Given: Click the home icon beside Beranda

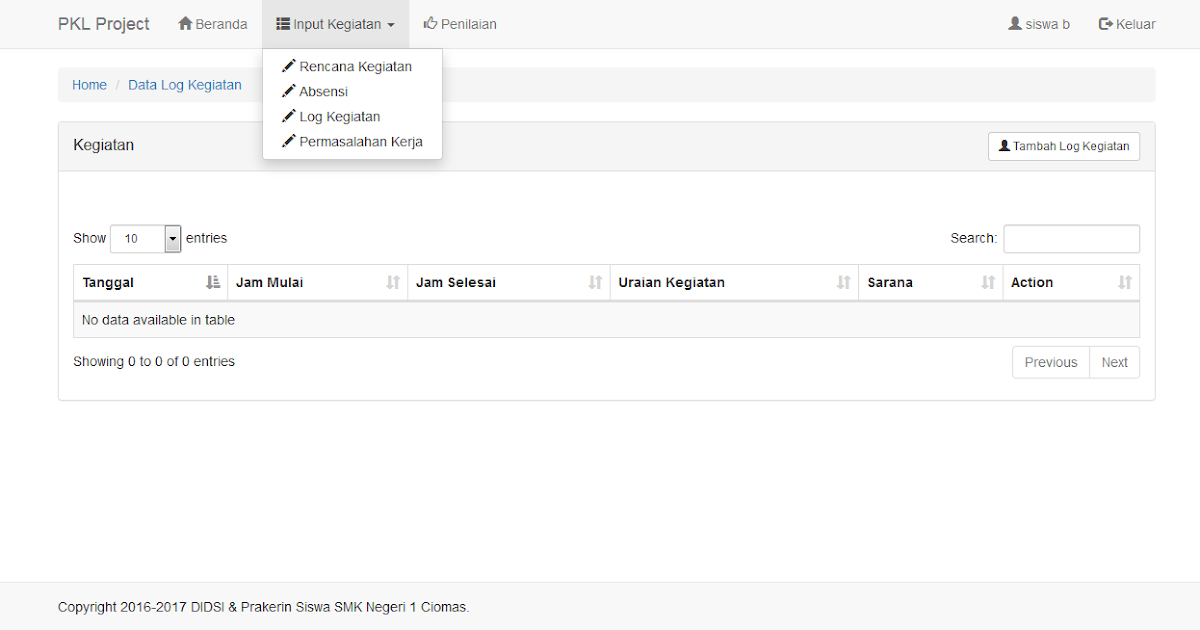Looking at the screenshot, I should point(185,24).
